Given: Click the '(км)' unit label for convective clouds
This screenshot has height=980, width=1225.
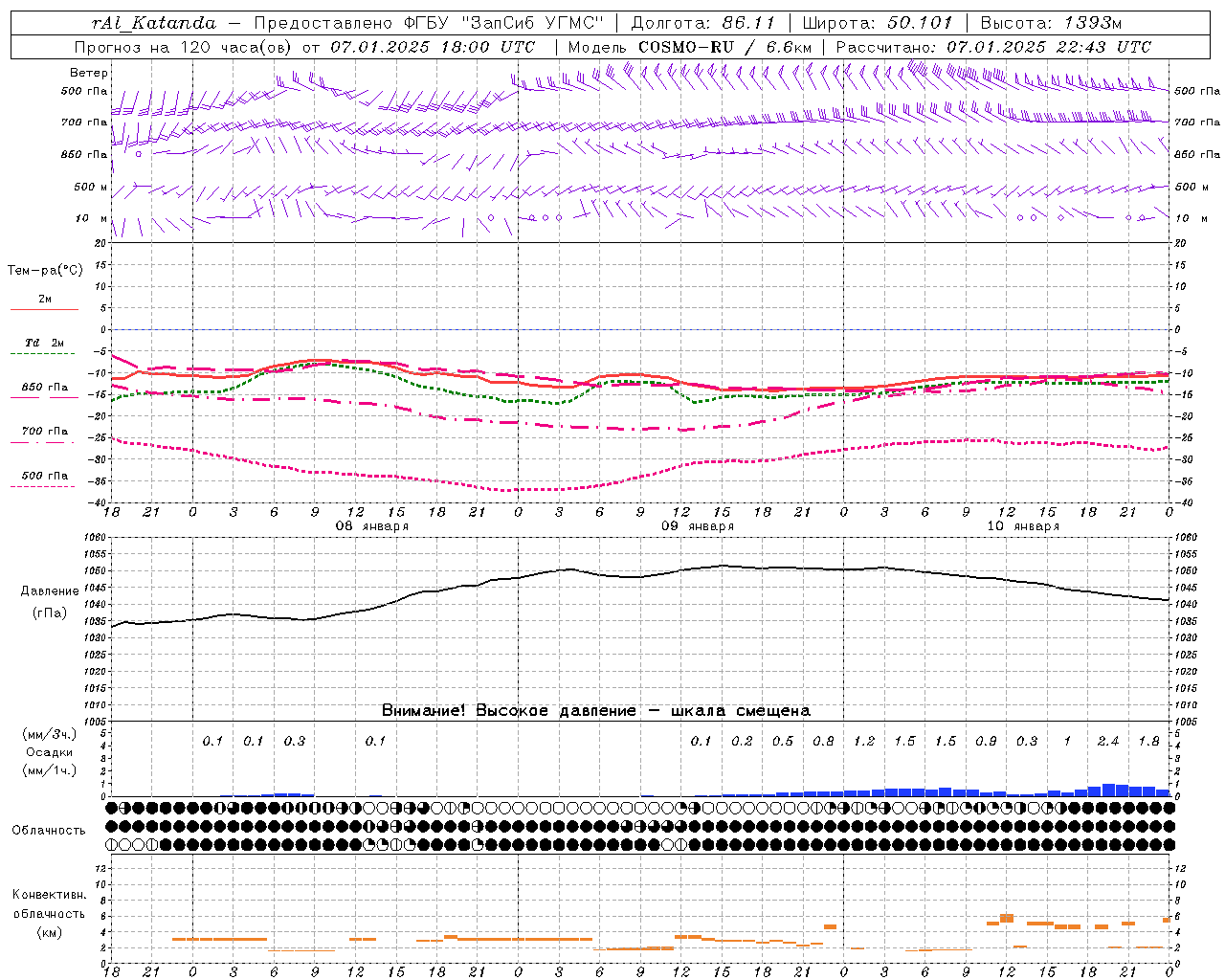Looking at the screenshot, I should click(49, 932).
